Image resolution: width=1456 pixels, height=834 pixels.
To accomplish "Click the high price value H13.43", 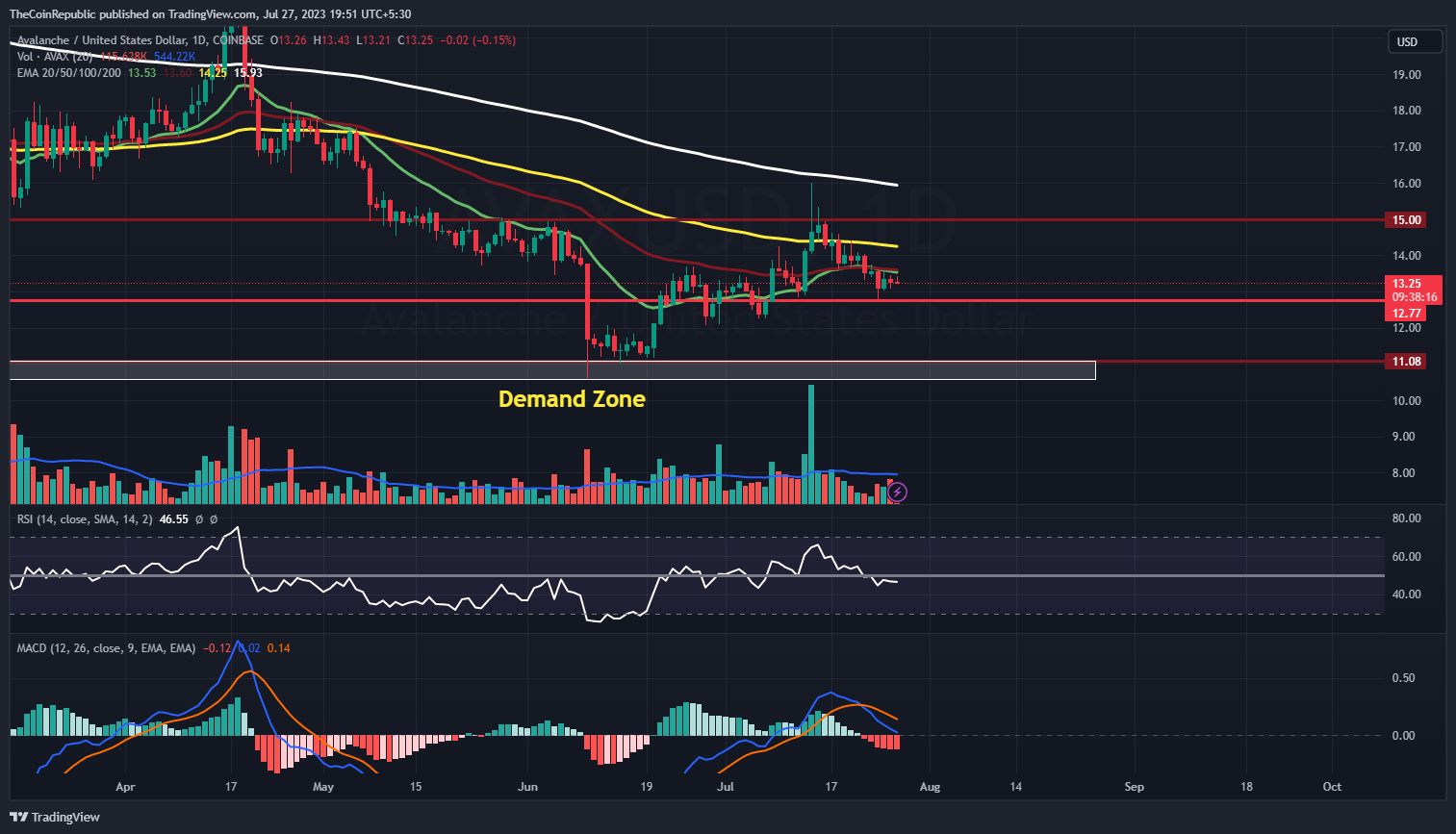I will point(331,40).
